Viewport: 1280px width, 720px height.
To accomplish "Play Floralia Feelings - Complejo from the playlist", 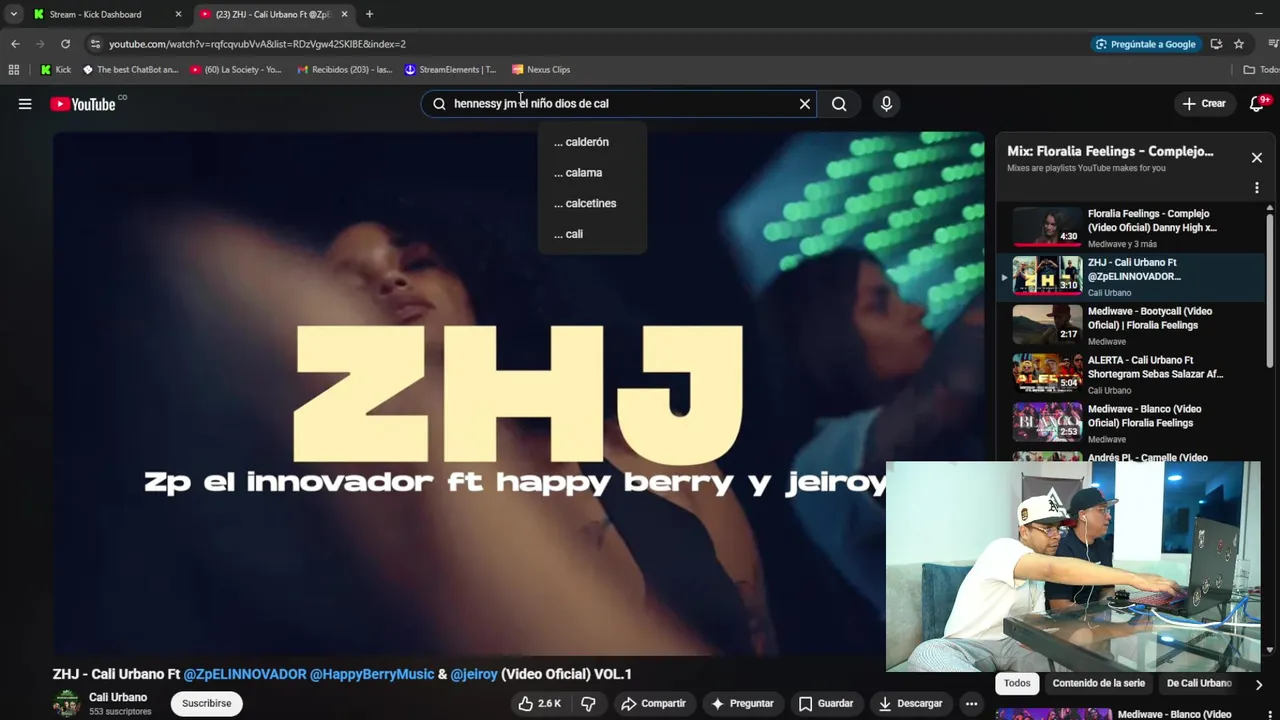I will click(1130, 228).
